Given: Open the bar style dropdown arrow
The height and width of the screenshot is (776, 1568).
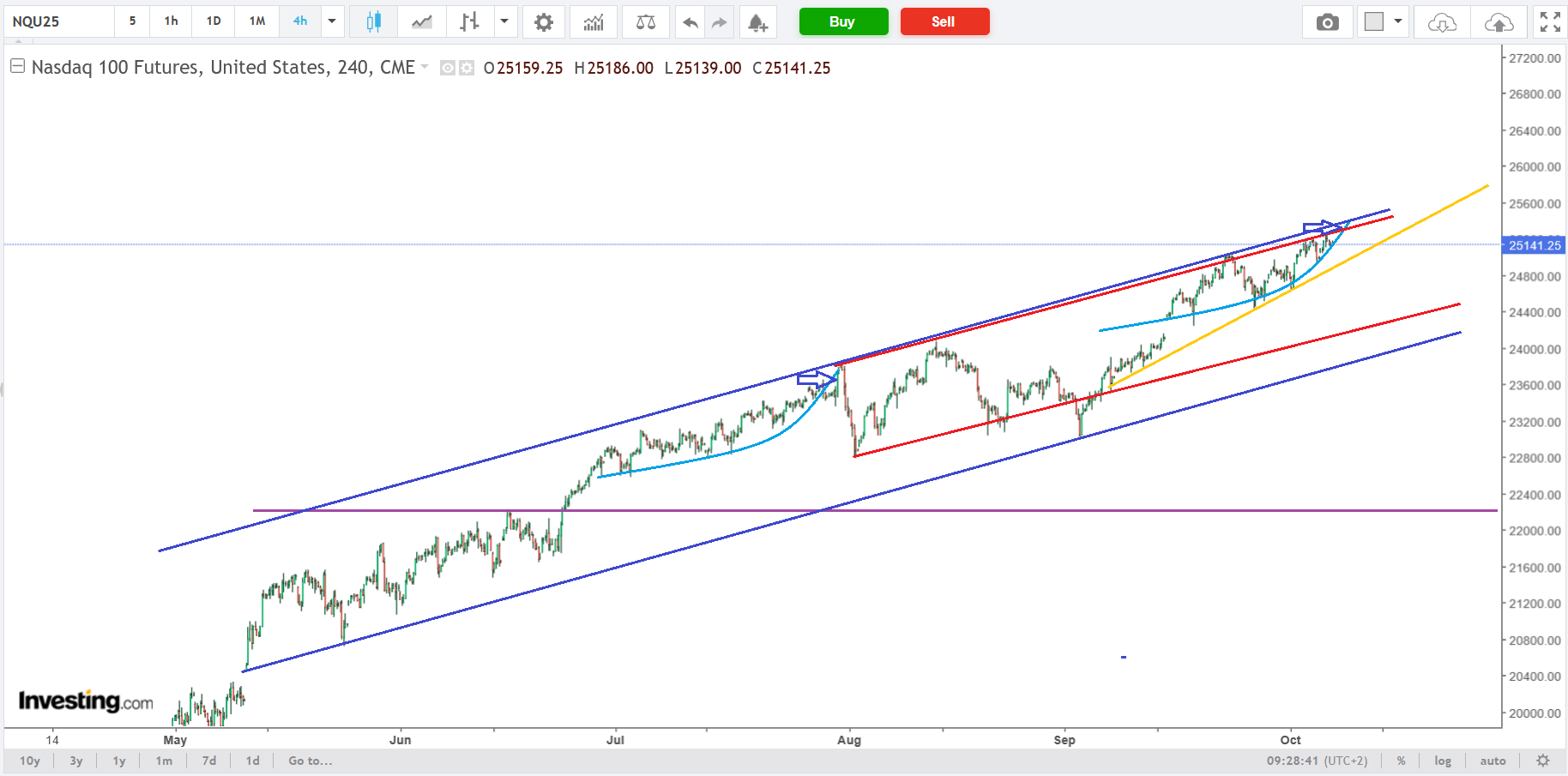Looking at the screenshot, I should point(504,21).
